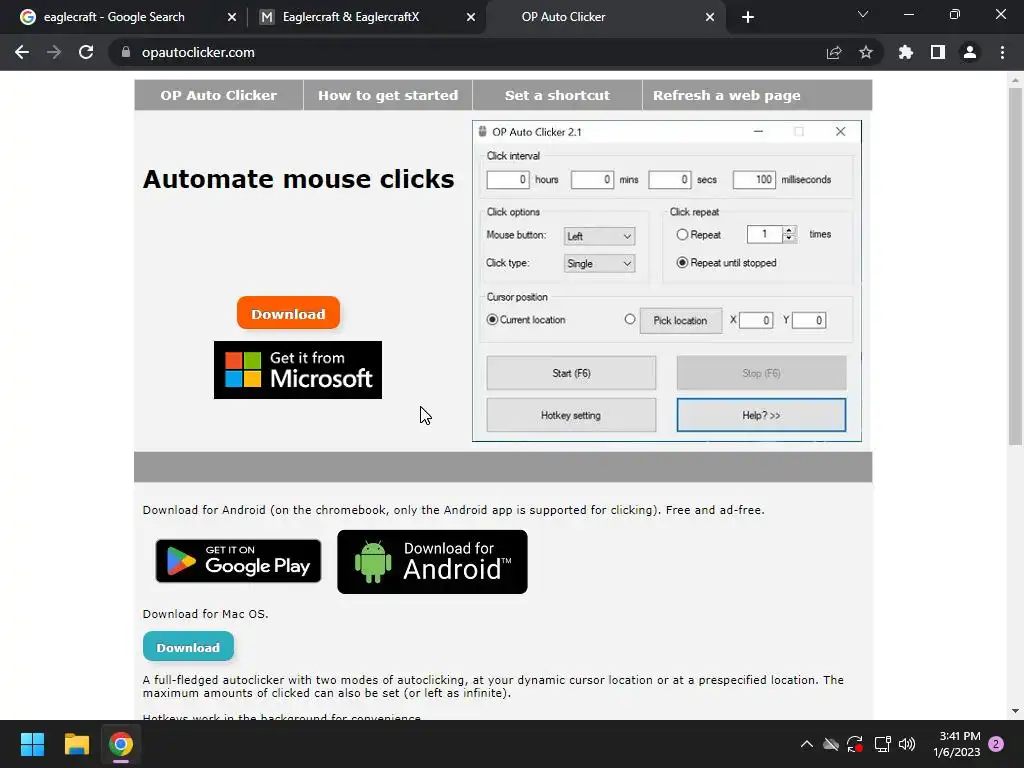Open the volume speaker icon
This screenshot has width=1024, height=768.
(x=907, y=744)
